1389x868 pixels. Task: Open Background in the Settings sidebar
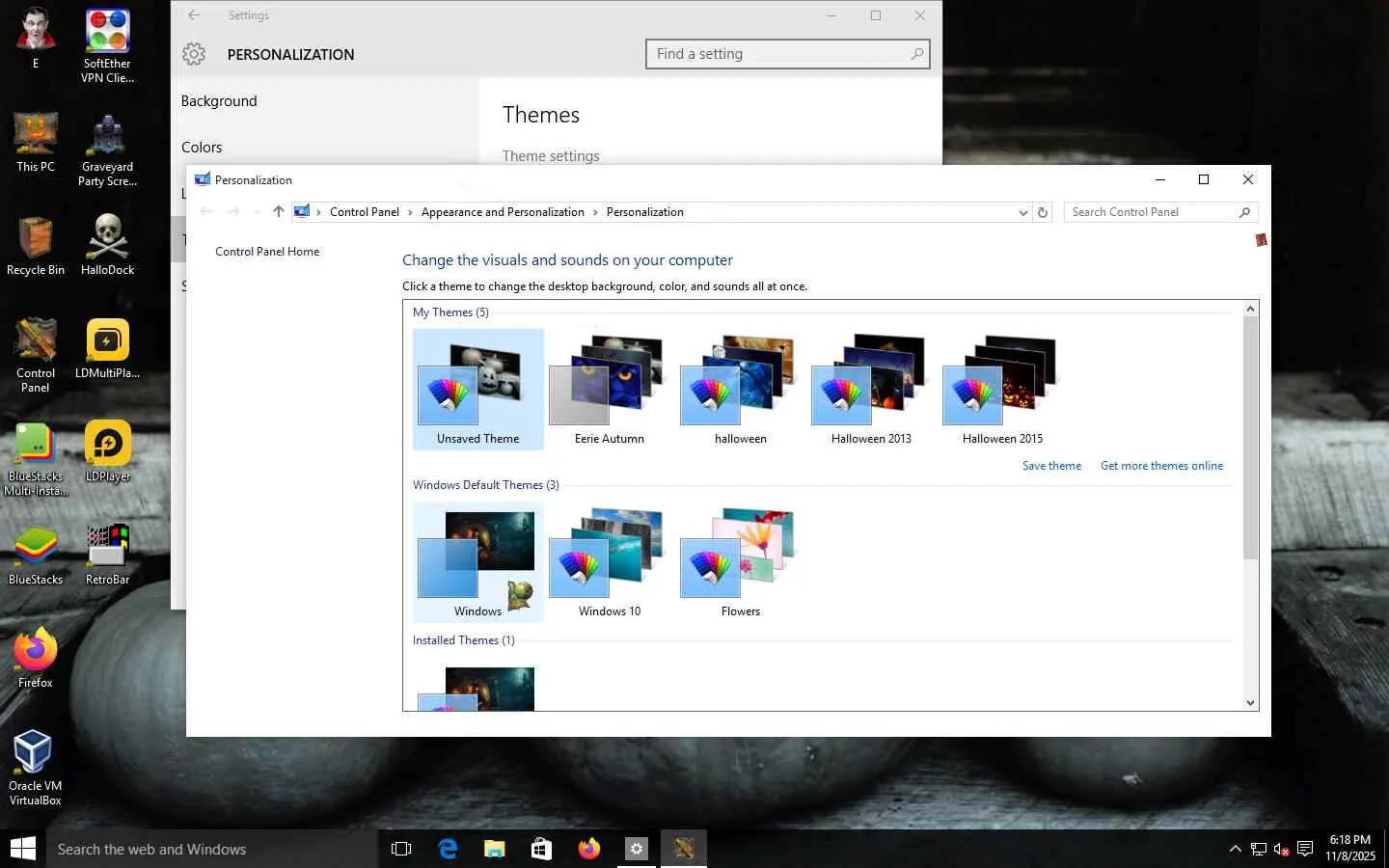click(x=219, y=101)
